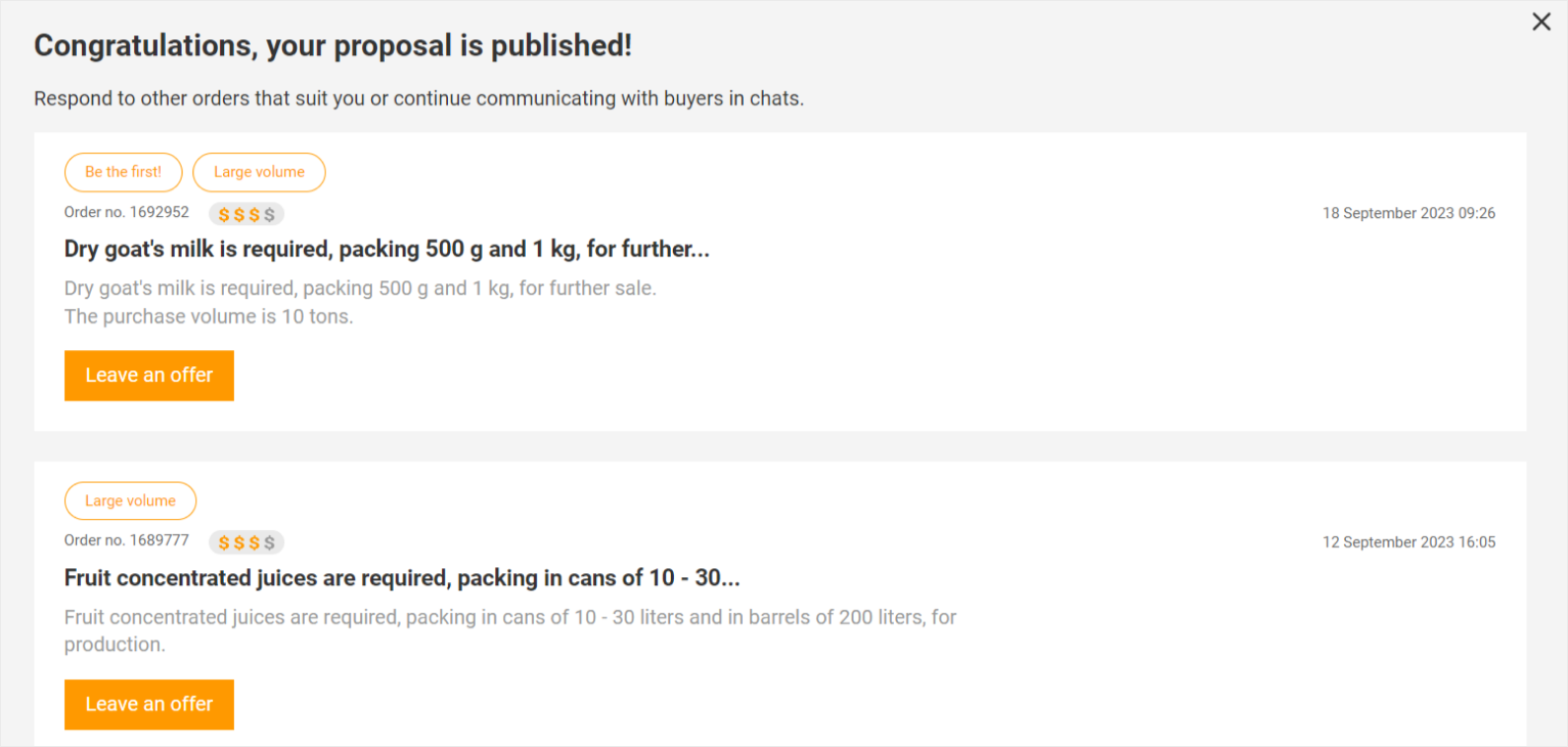Close the proposal published dialog
Screen dimensions: 1568x747
1541,22
